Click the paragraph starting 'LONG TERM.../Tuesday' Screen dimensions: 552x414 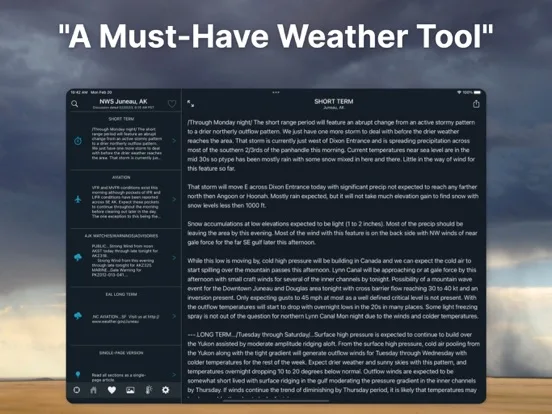point(334,362)
